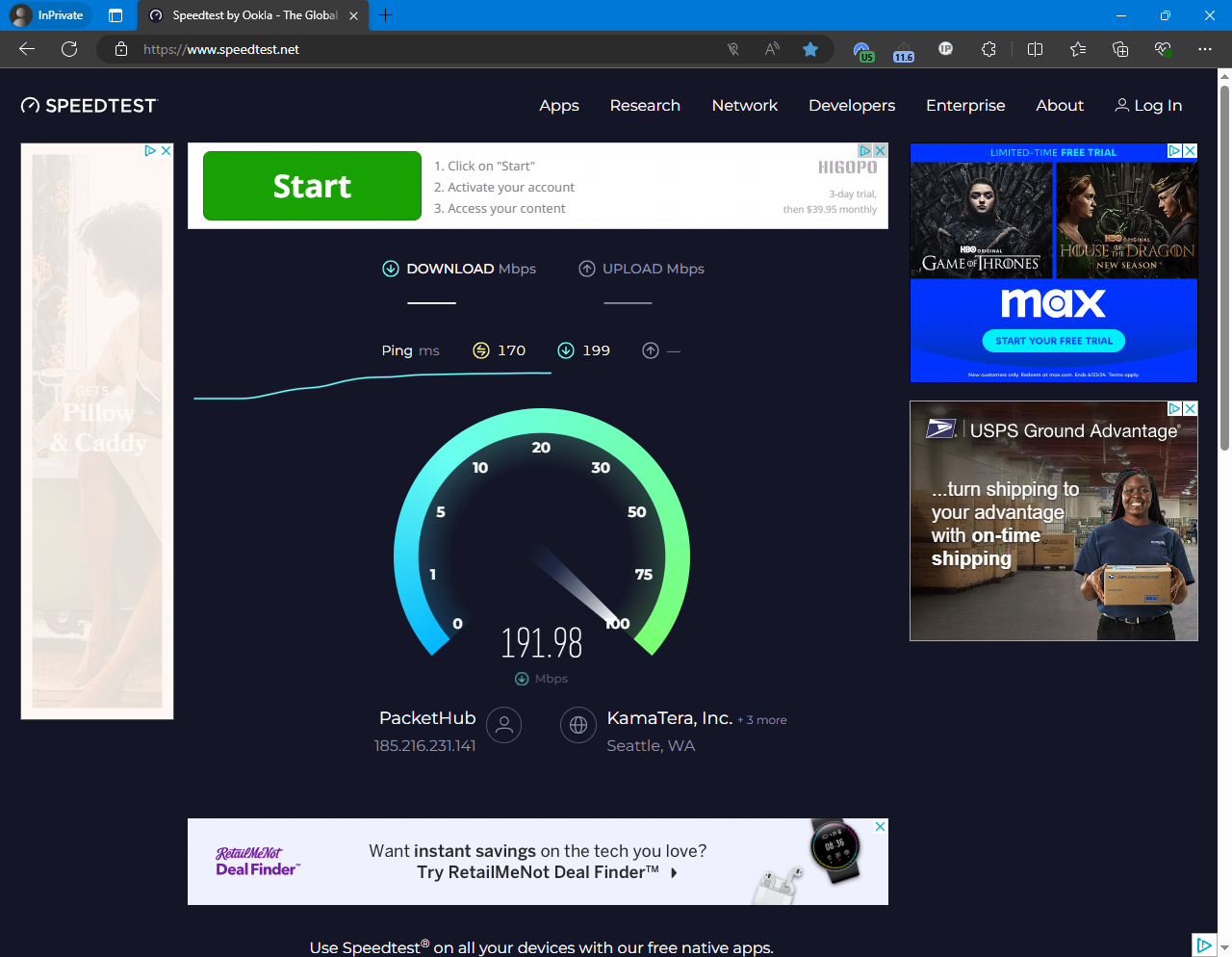Click the browser refresh icon

point(69,49)
